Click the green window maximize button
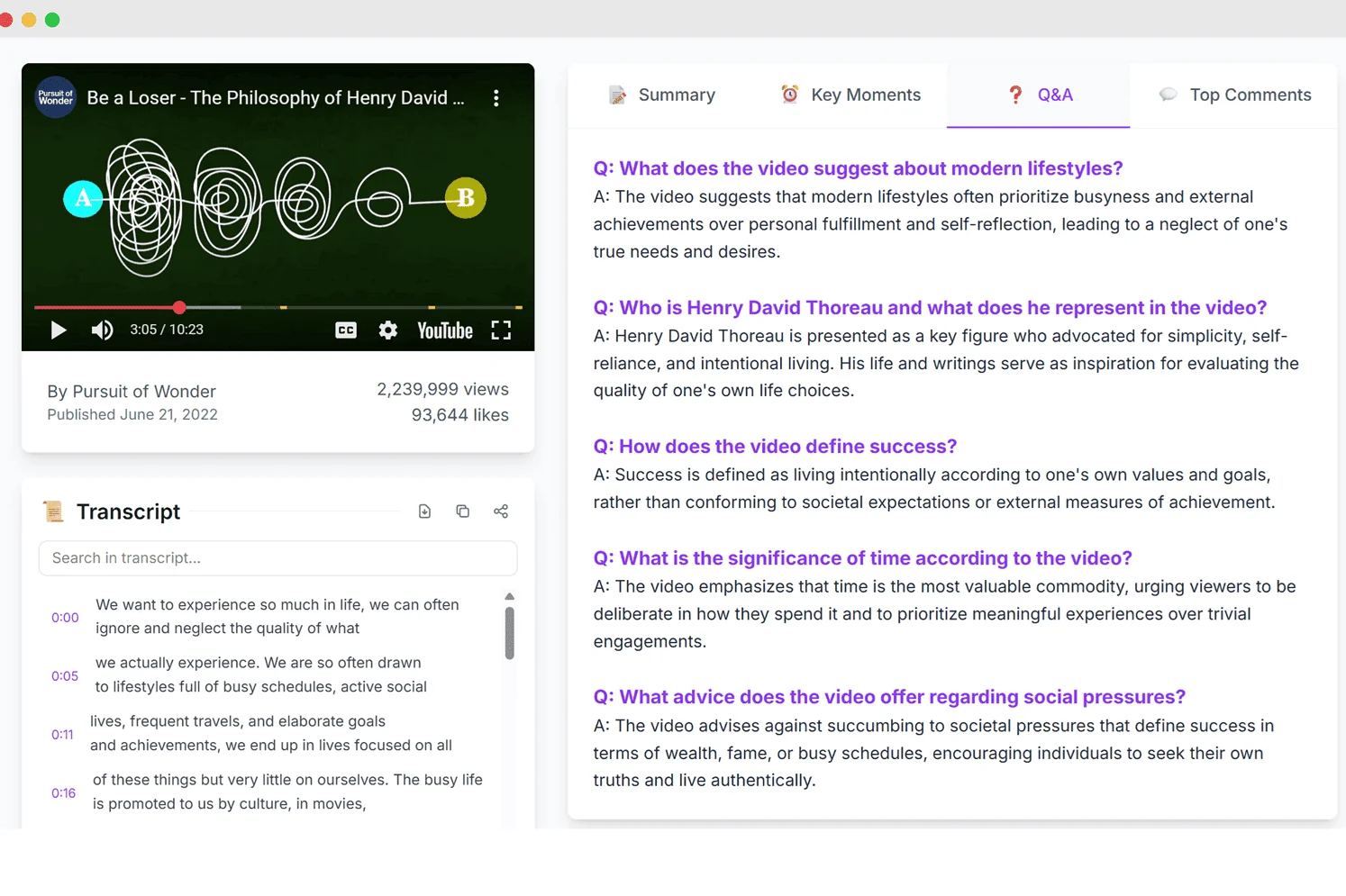This screenshot has width=1346, height=896. coord(52,20)
